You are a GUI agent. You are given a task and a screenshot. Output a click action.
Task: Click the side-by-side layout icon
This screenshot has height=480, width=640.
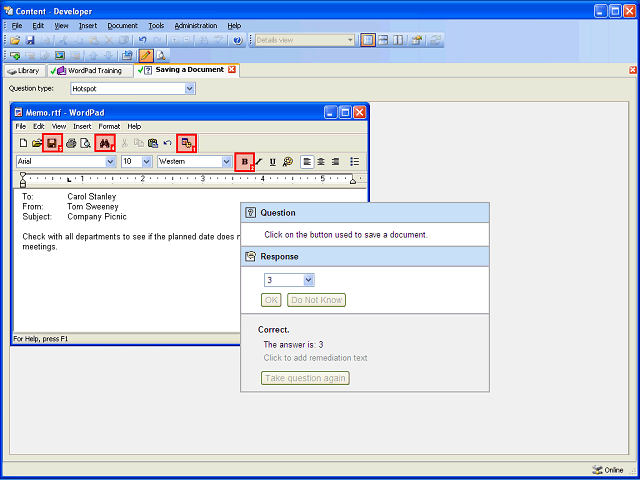tap(398, 40)
